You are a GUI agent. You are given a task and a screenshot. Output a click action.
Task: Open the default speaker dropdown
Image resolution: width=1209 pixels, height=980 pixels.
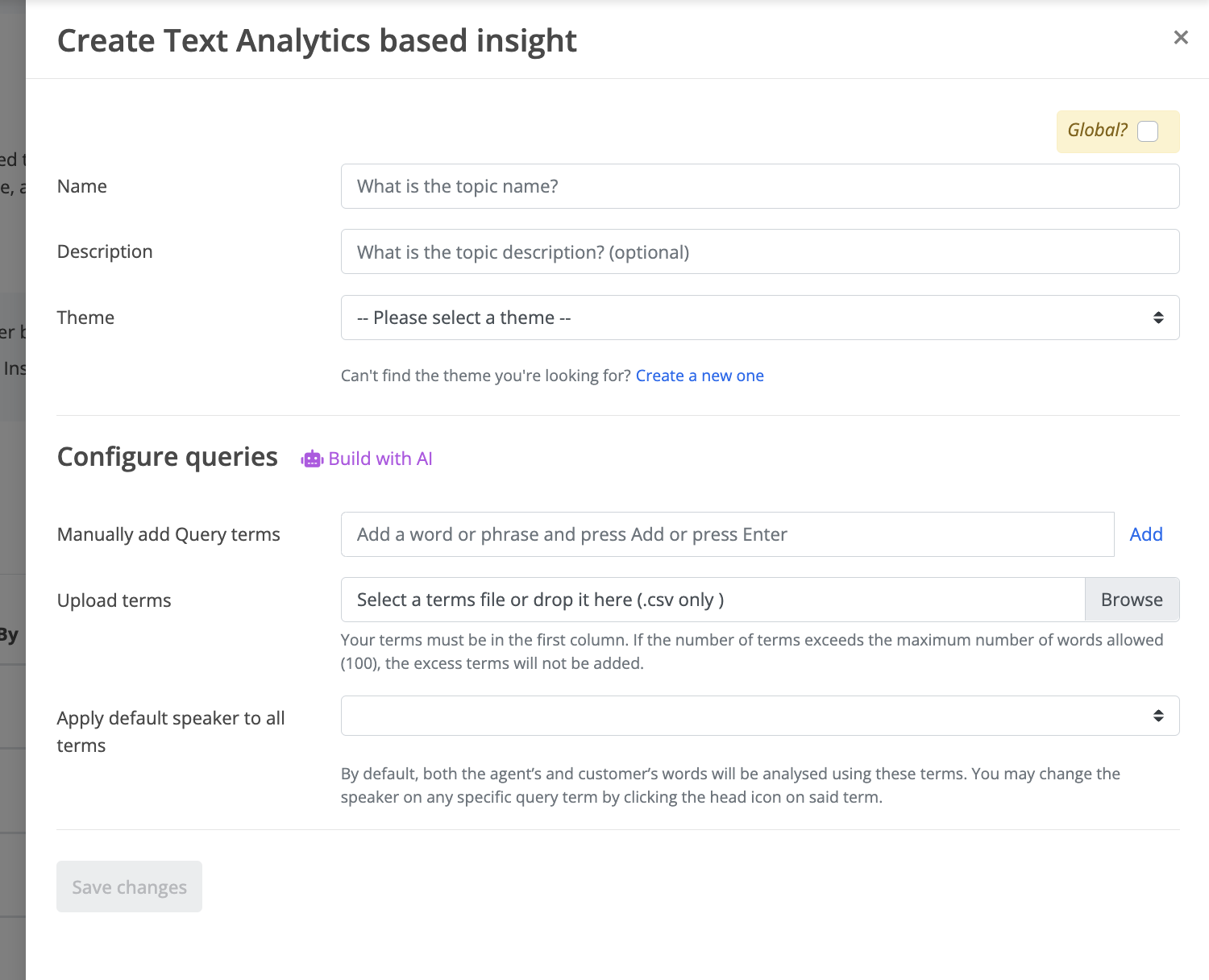click(x=760, y=716)
